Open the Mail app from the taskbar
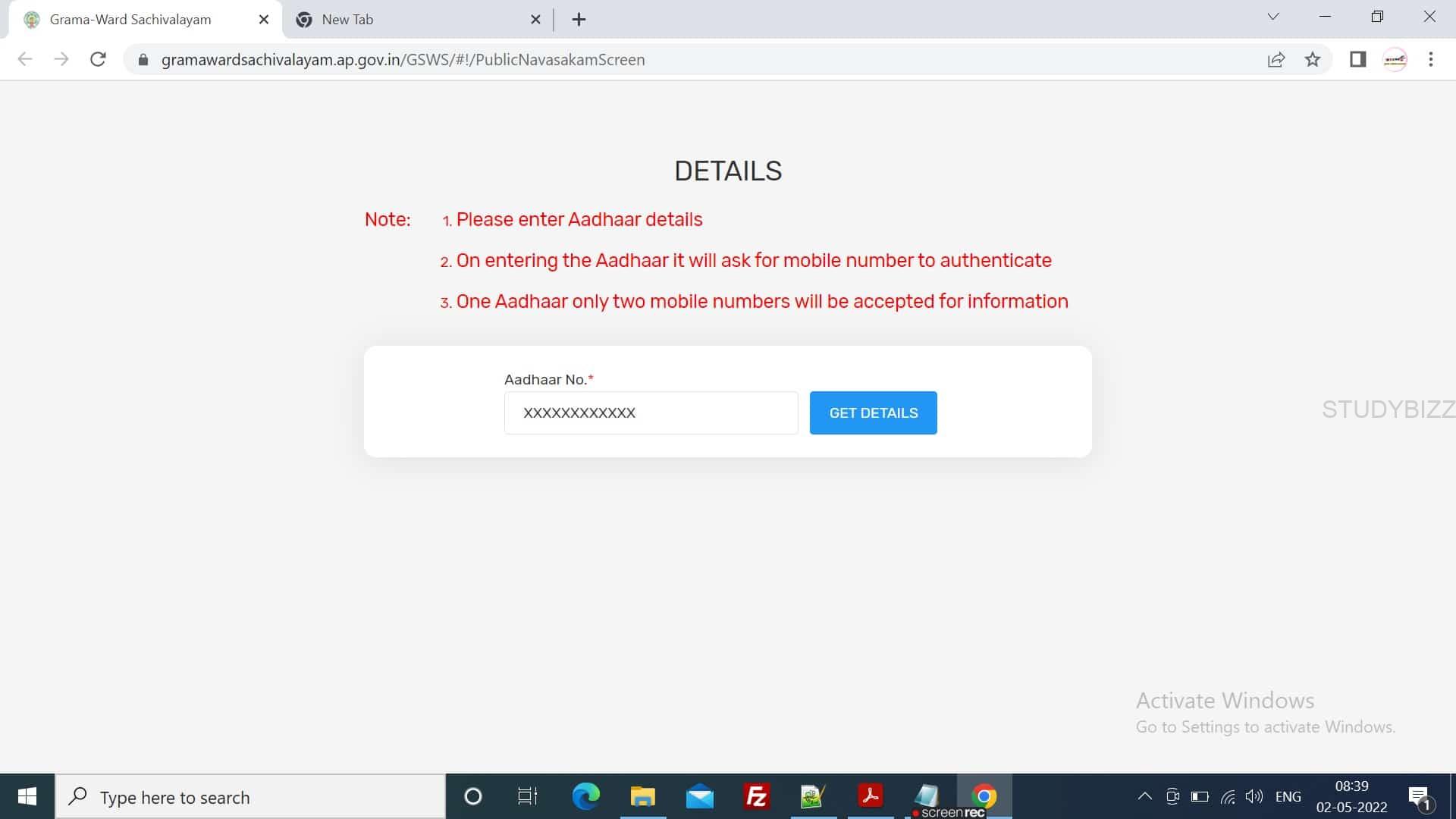This screenshot has width=1456, height=819. (699, 796)
